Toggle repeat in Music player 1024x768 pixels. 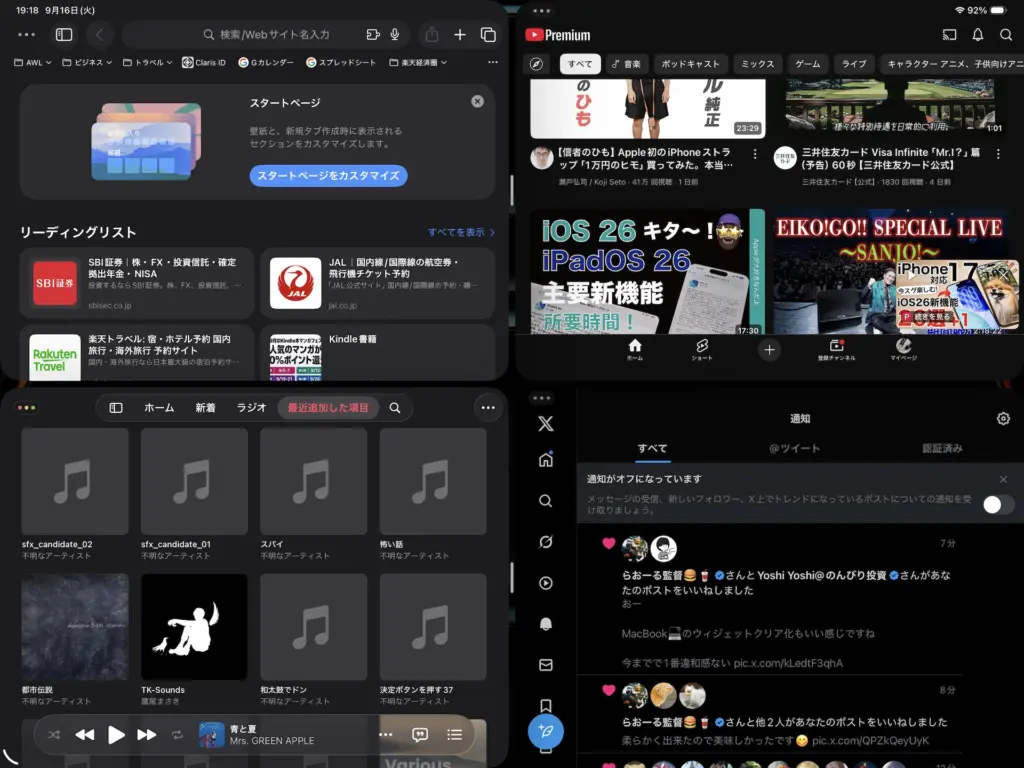[177, 735]
